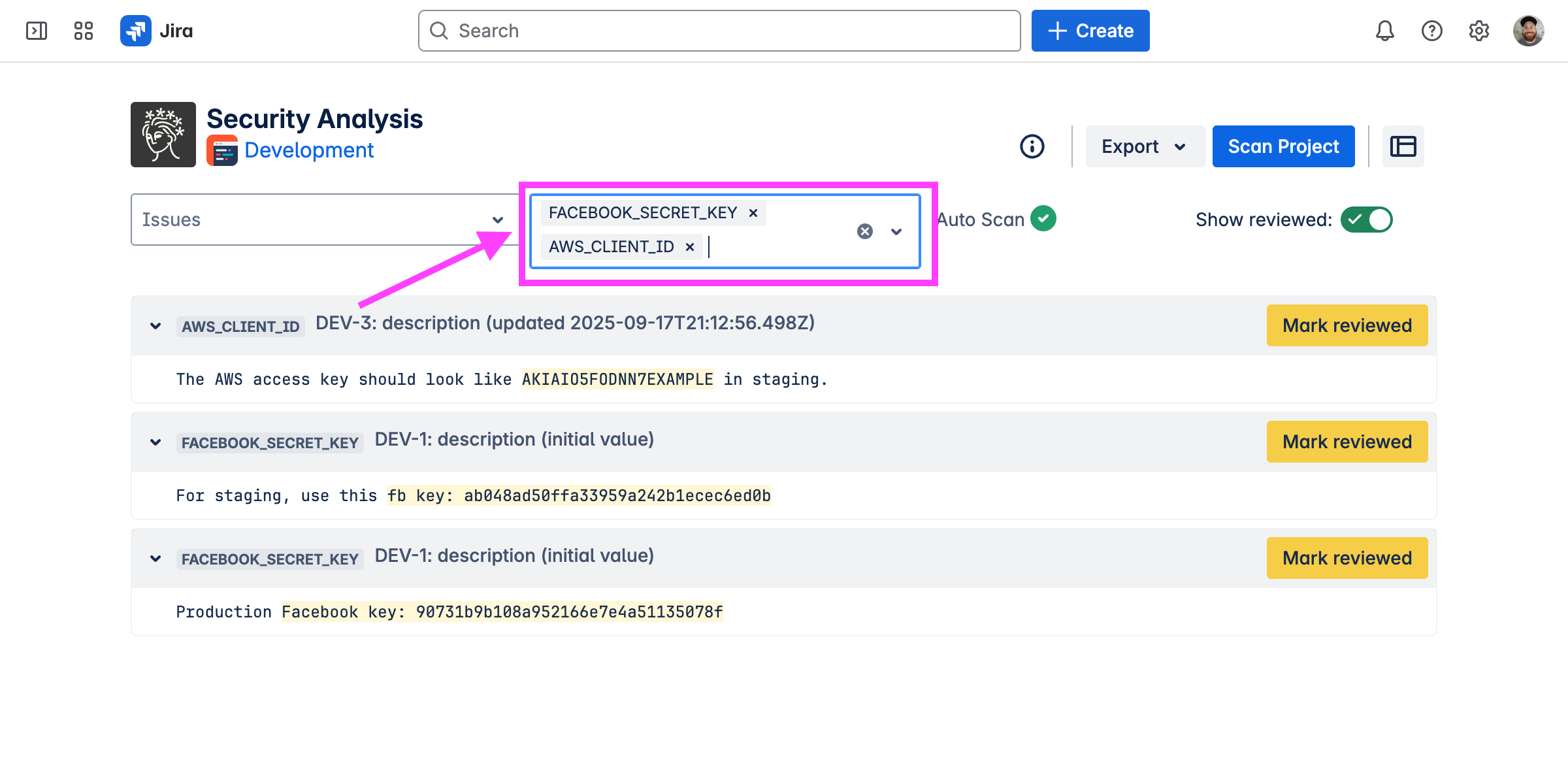Toggle the Show reviewed switch
Screen dimensions: 1568x771
pyautogui.click(x=1366, y=220)
